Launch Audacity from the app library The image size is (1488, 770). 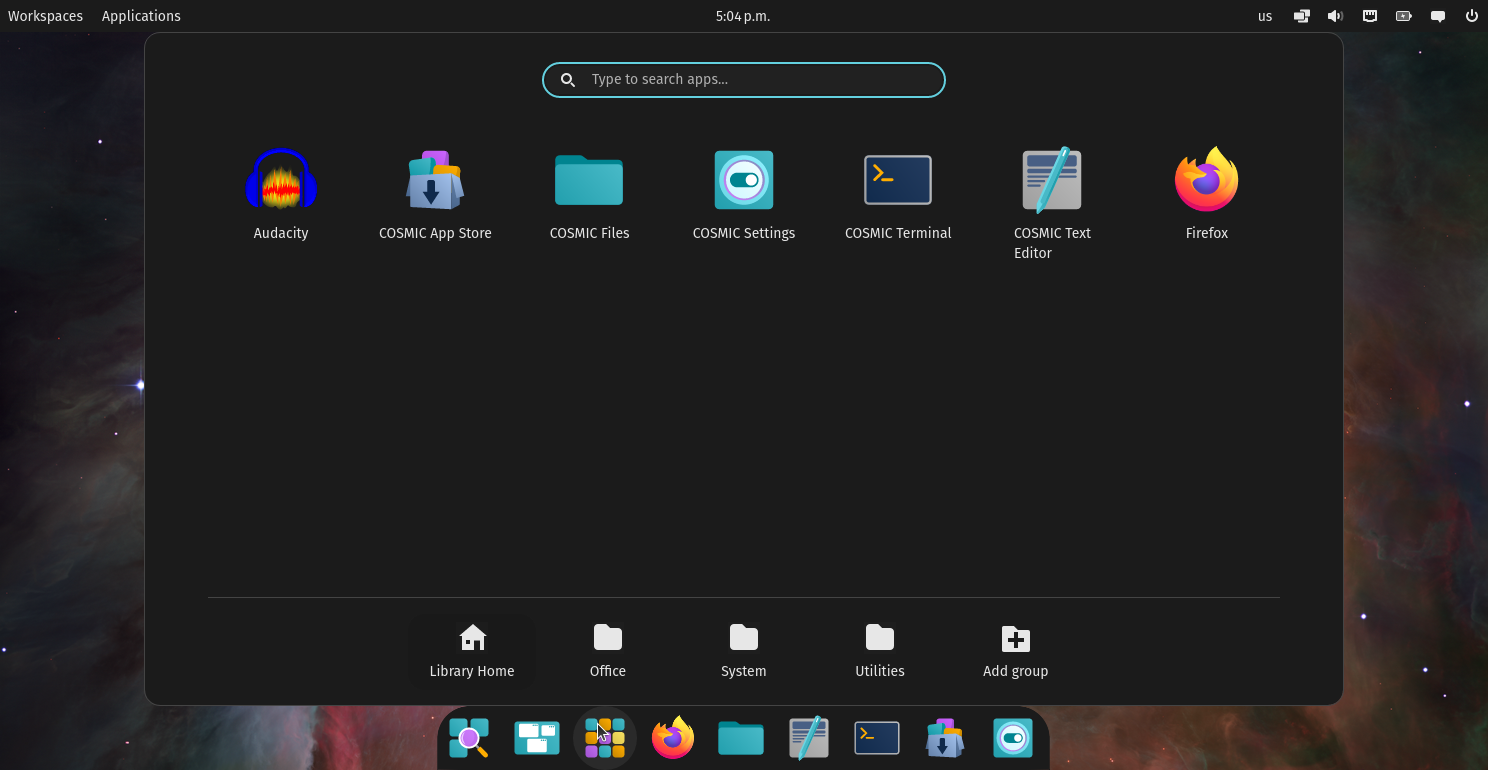281,195
